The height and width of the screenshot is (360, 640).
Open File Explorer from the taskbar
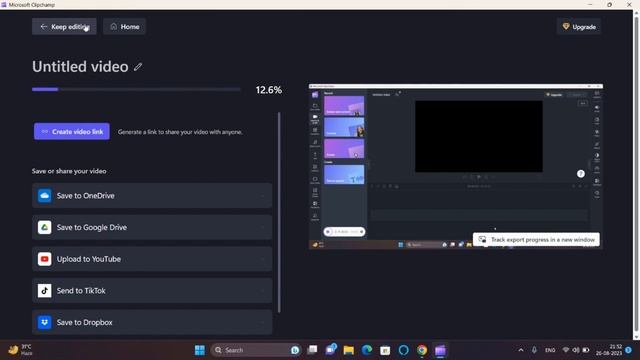tap(349, 350)
